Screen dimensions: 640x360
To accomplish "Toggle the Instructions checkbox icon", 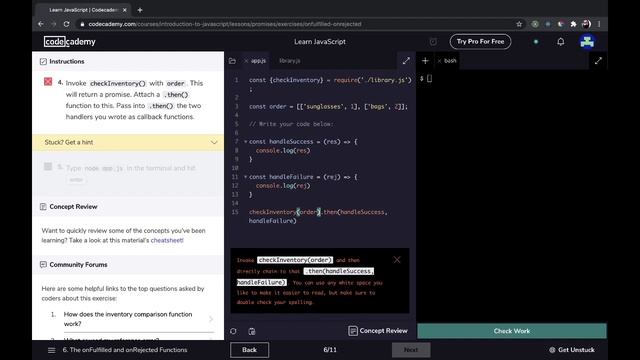I will point(43,62).
